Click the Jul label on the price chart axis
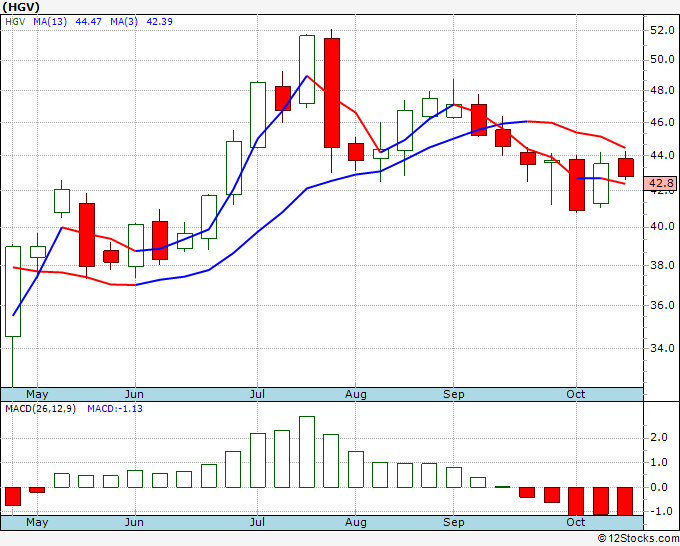Screen dimensions: 680x546 258,394
